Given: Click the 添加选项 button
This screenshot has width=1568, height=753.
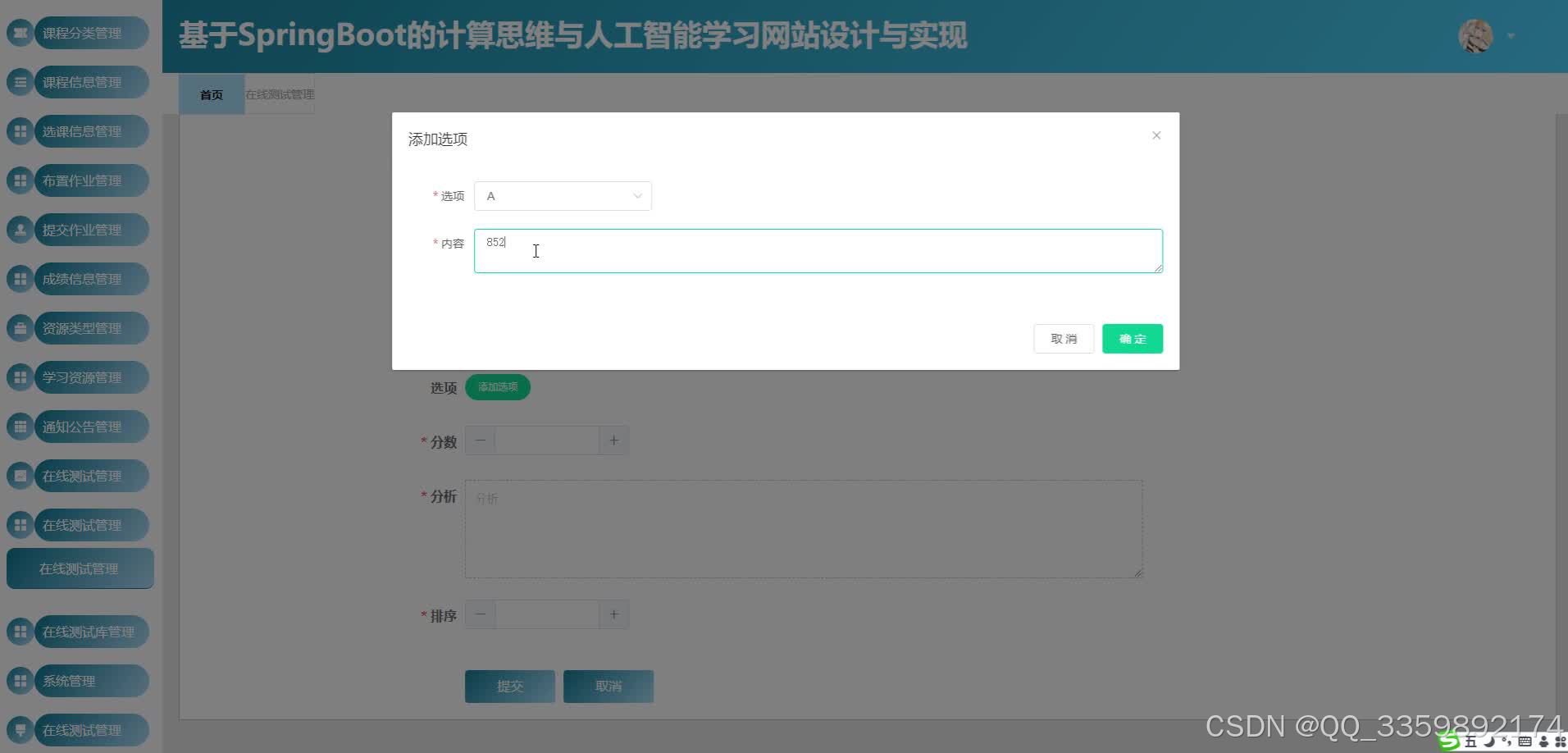Looking at the screenshot, I should click(x=497, y=386).
